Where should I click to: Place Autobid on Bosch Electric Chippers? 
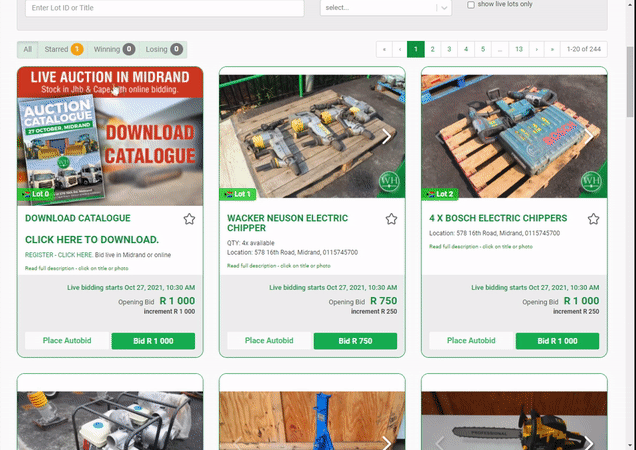pos(470,341)
